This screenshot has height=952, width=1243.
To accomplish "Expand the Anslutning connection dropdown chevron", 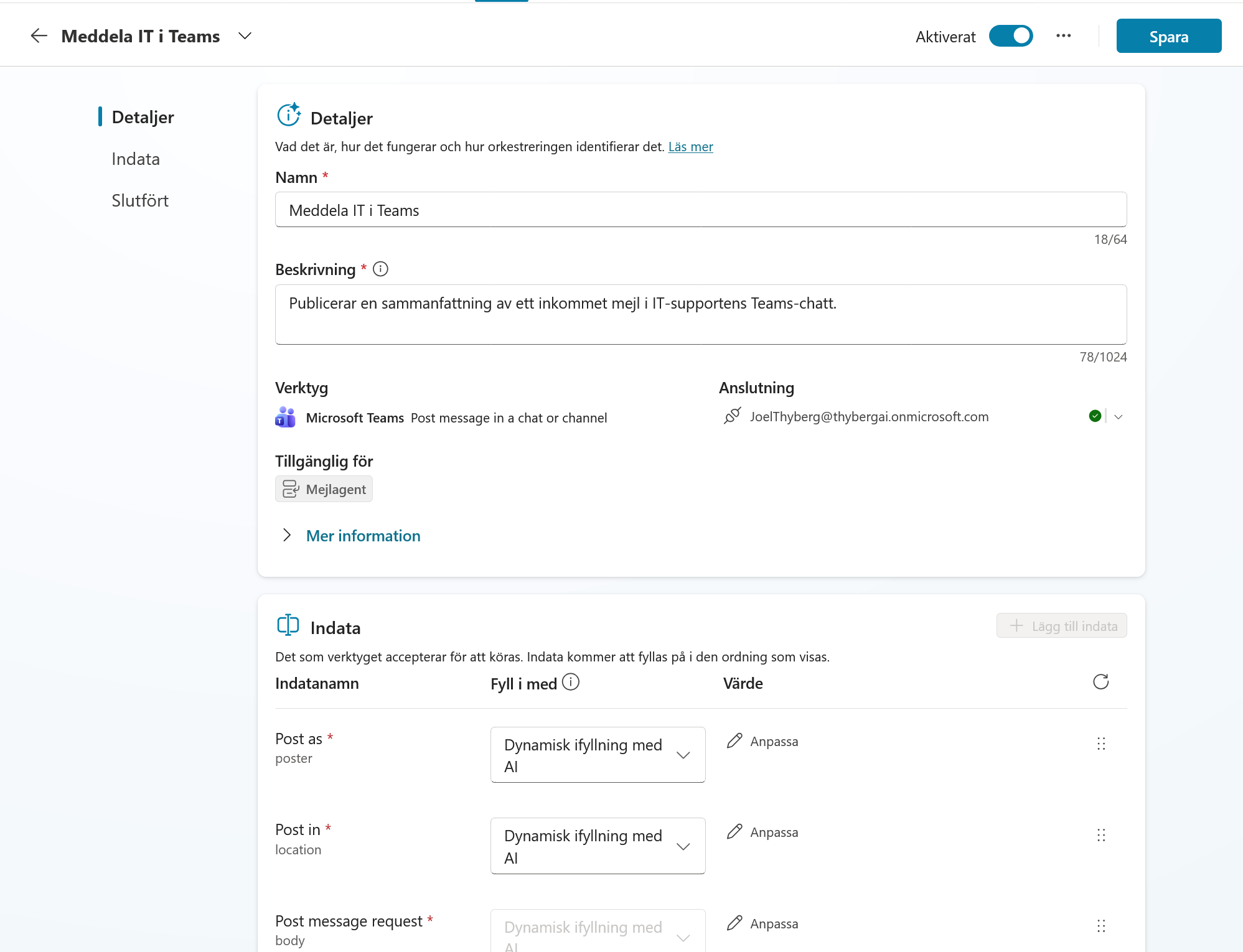I will tap(1118, 417).
